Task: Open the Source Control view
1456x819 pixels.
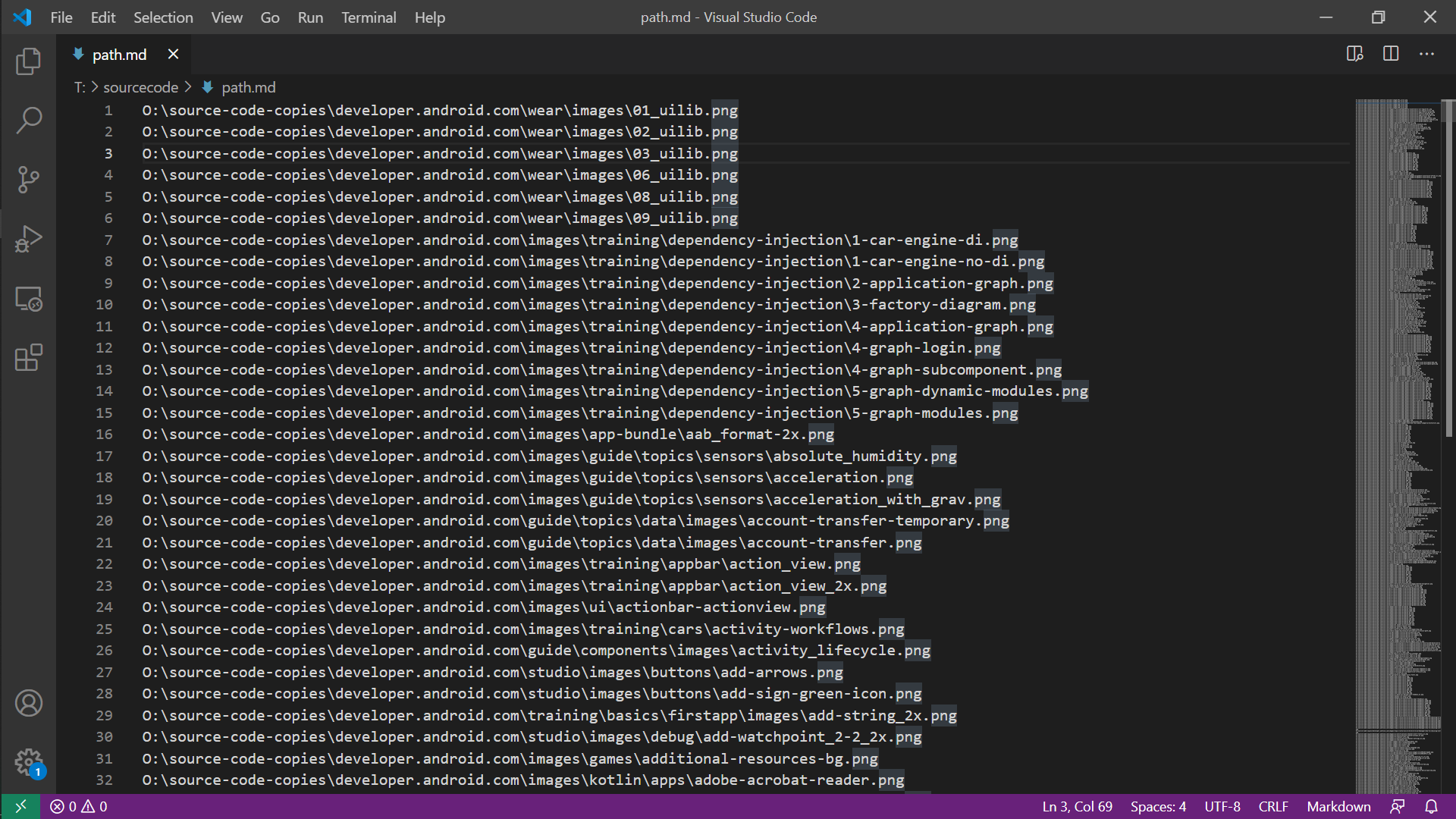Action: tap(28, 180)
